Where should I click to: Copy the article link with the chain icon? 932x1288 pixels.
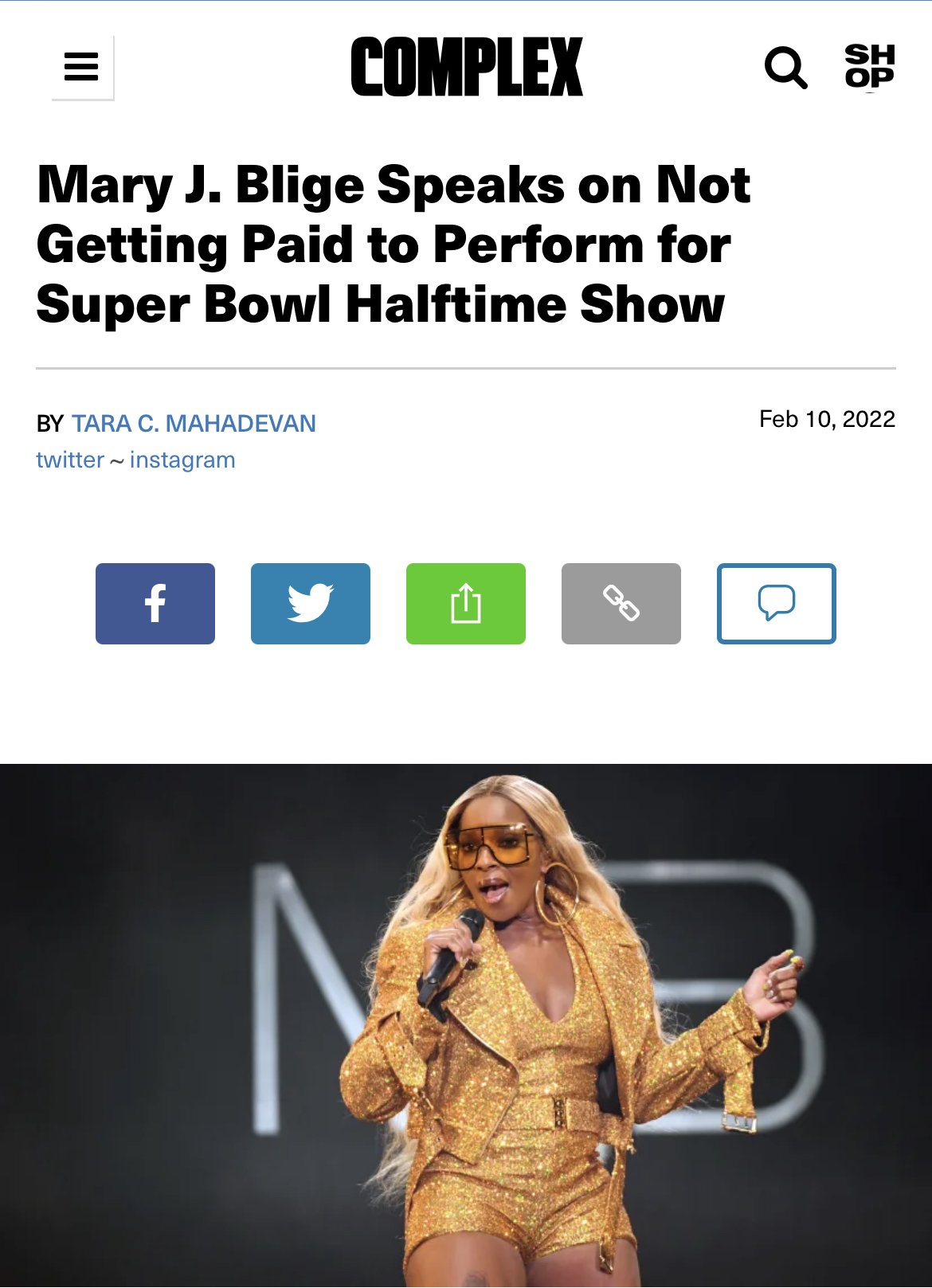click(621, 604)
